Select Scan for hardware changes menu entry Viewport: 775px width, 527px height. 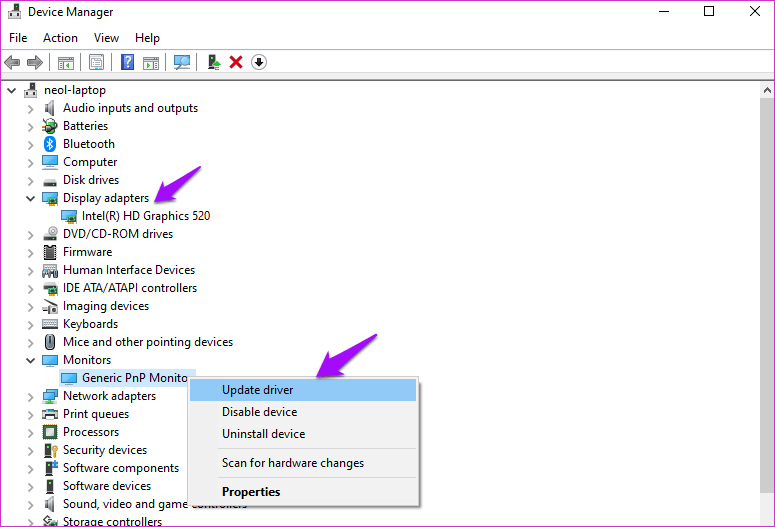pos(303,463)
